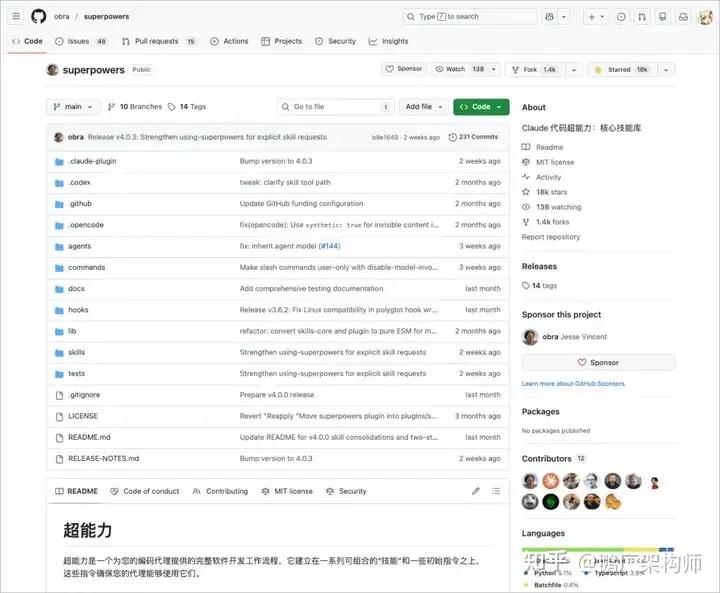Open the Add file dropdown

[423, 107]
